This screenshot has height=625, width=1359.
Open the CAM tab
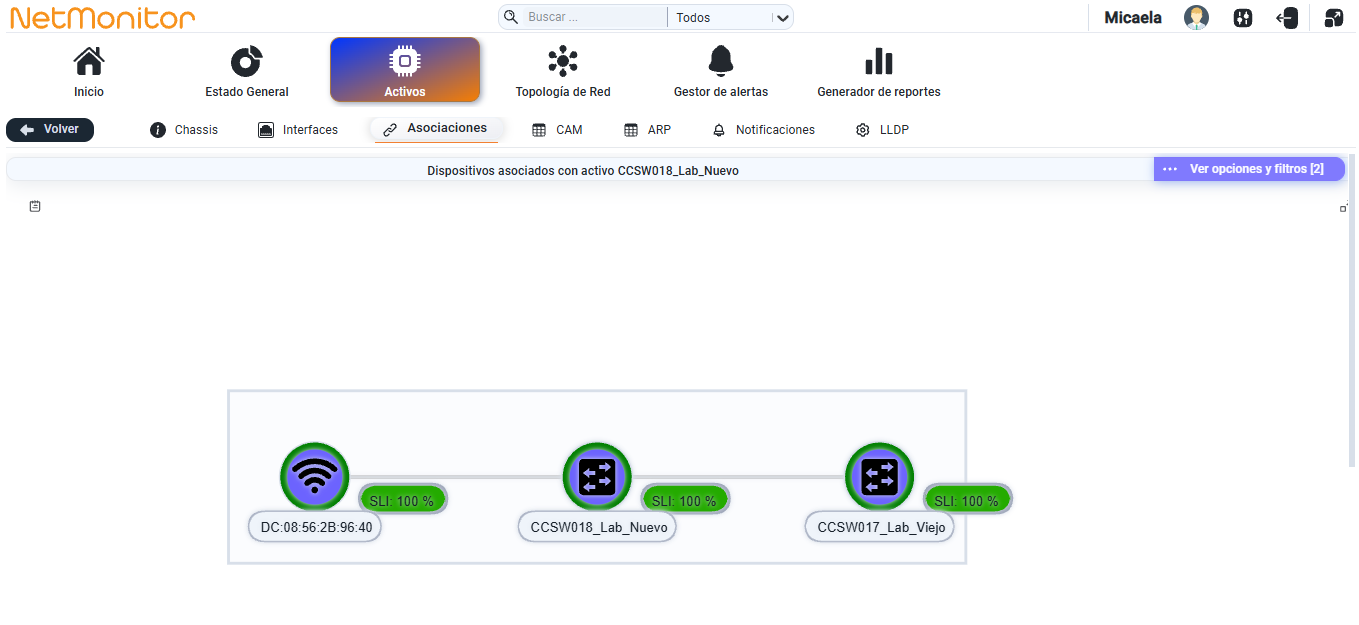pyautogui.click(x=557, y=130)
